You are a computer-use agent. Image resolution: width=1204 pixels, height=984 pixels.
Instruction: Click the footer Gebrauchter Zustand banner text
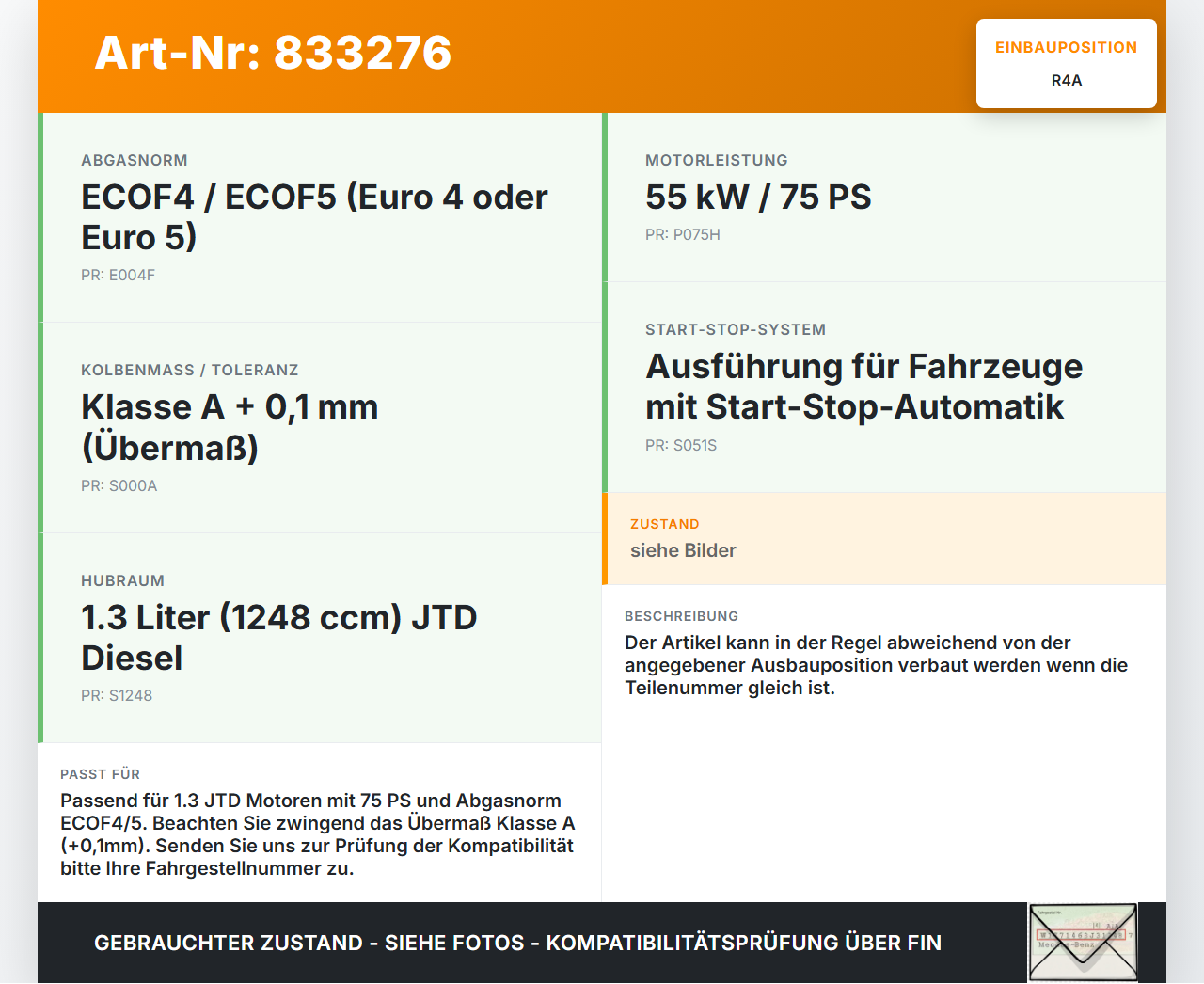517,943
